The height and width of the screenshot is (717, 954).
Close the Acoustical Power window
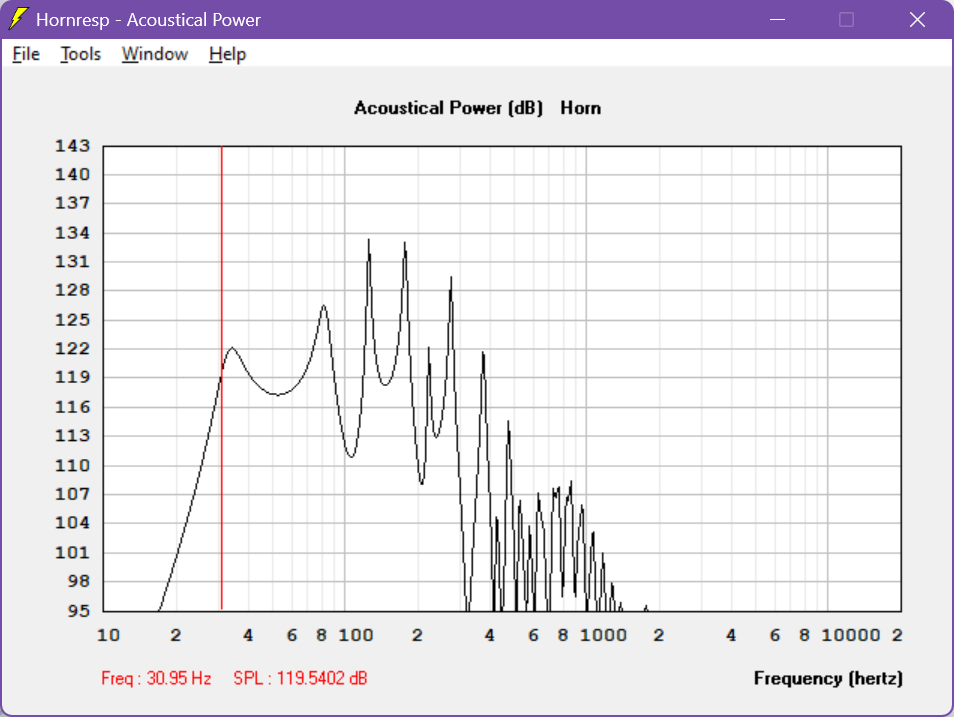coord(917,19)
